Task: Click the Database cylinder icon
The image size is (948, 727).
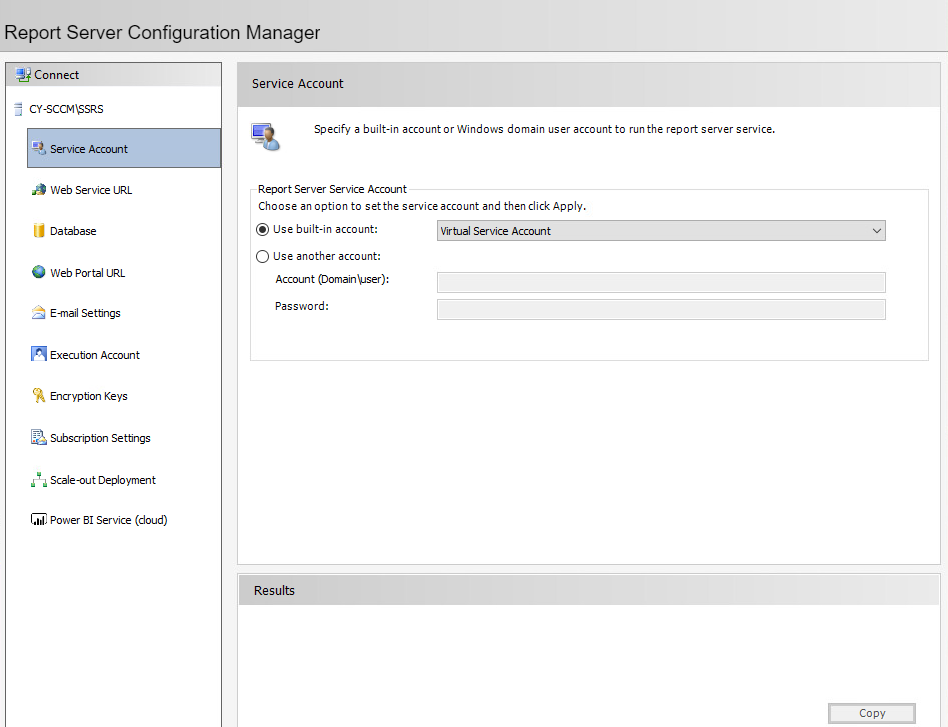Action: click(39, 230)
